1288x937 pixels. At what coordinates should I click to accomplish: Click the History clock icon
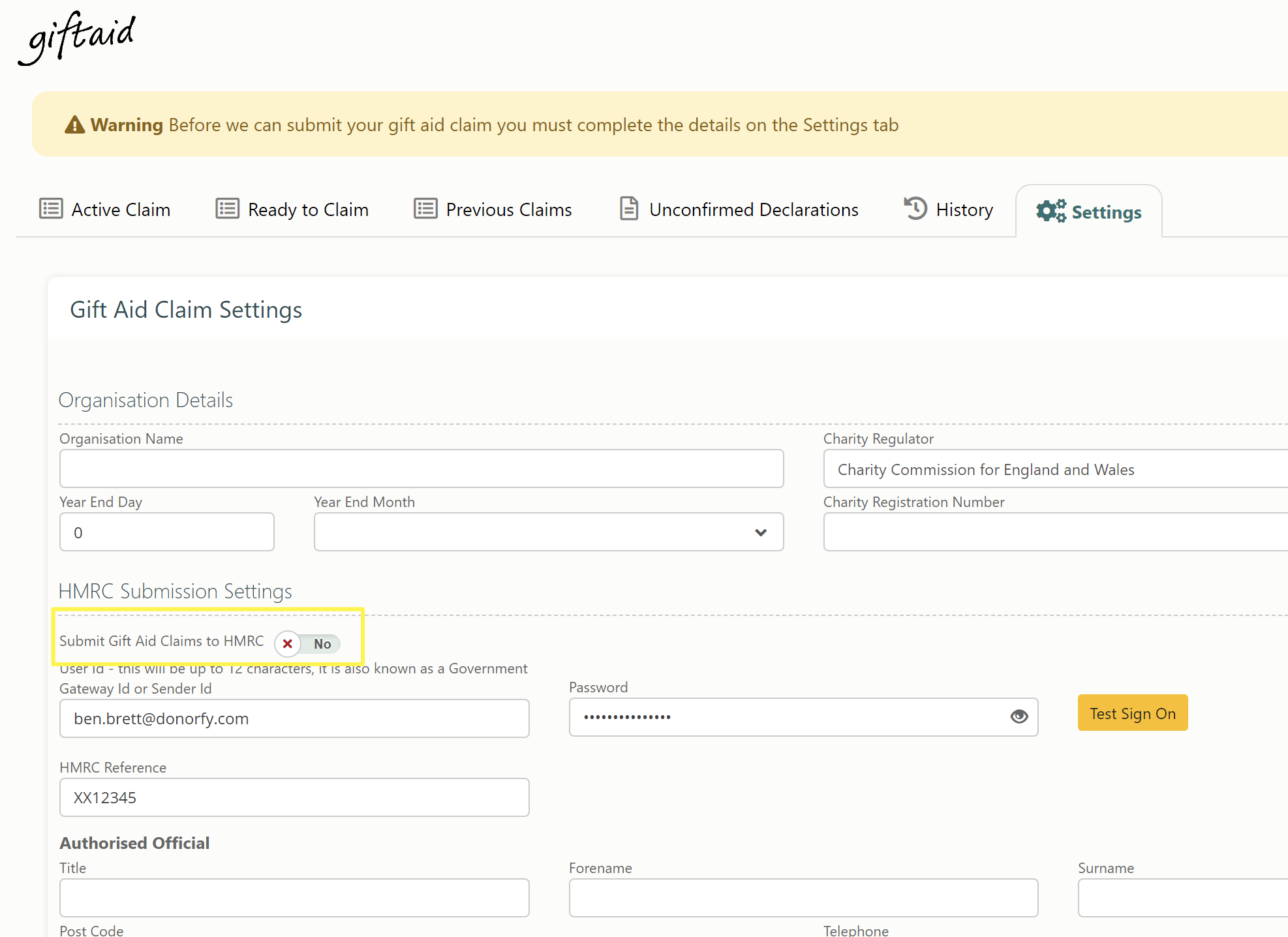[x=915, y=209]
